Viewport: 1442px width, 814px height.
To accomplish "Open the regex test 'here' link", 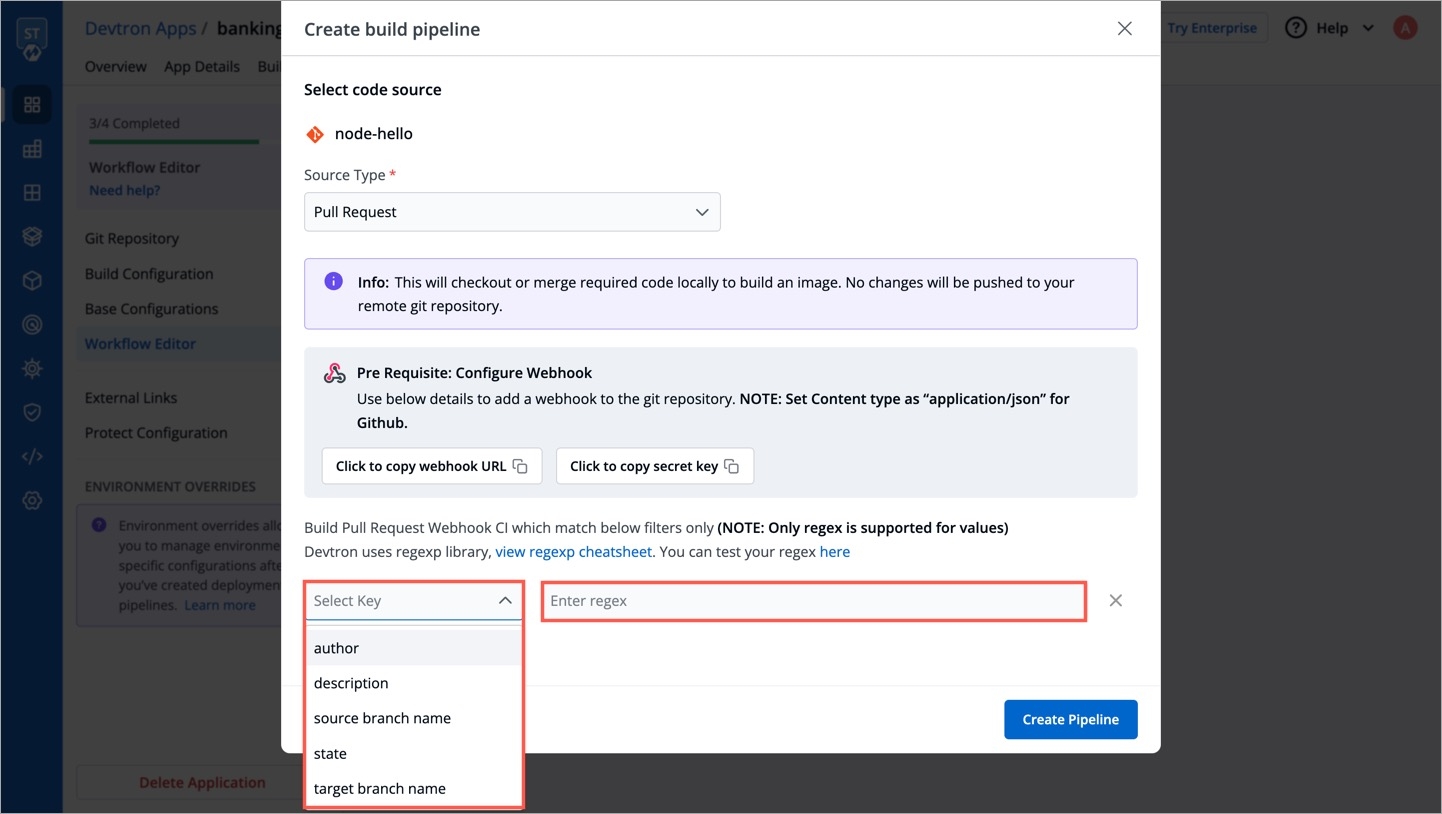I will pos(835,552).
